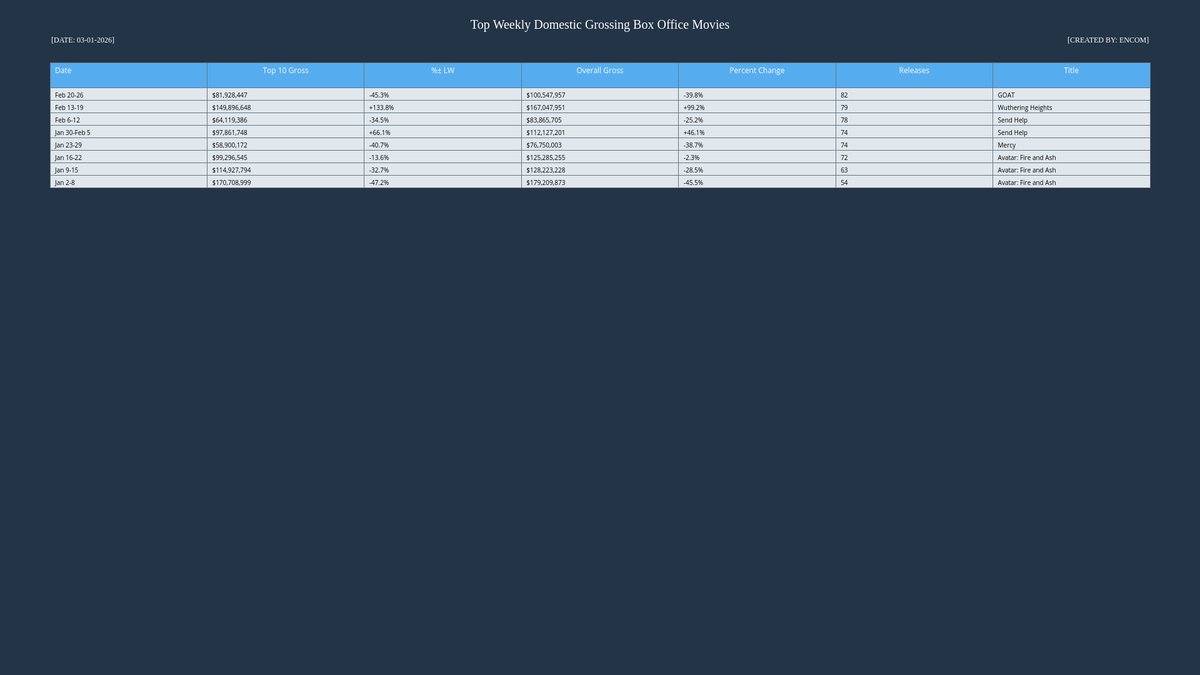Select the 'Jan 23-29' date cell
Image resolution: width=1200 pixels, height=675 pixels.
click(x=128, y=145)
